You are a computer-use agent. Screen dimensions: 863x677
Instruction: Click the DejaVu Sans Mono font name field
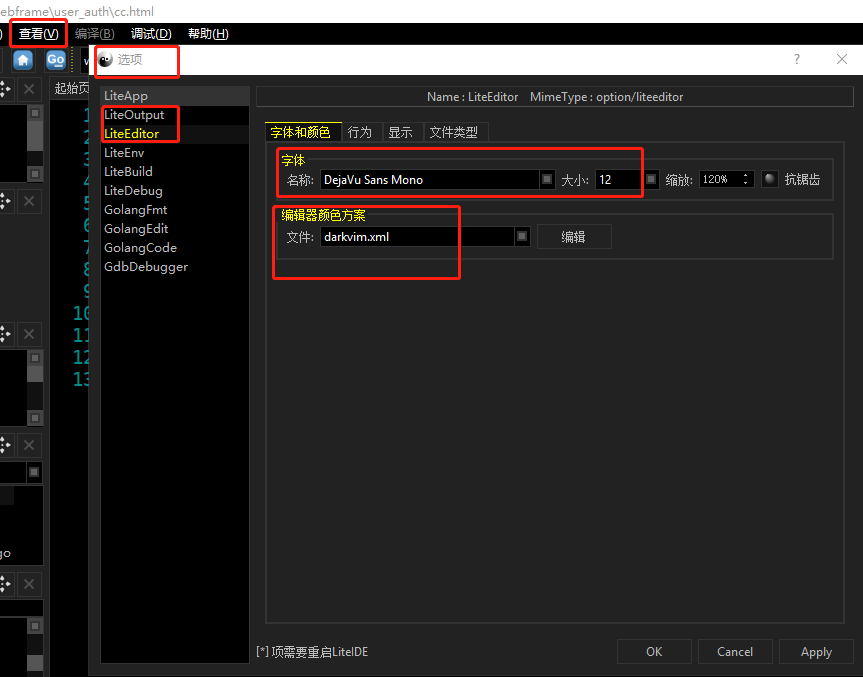tap(429, 180)
